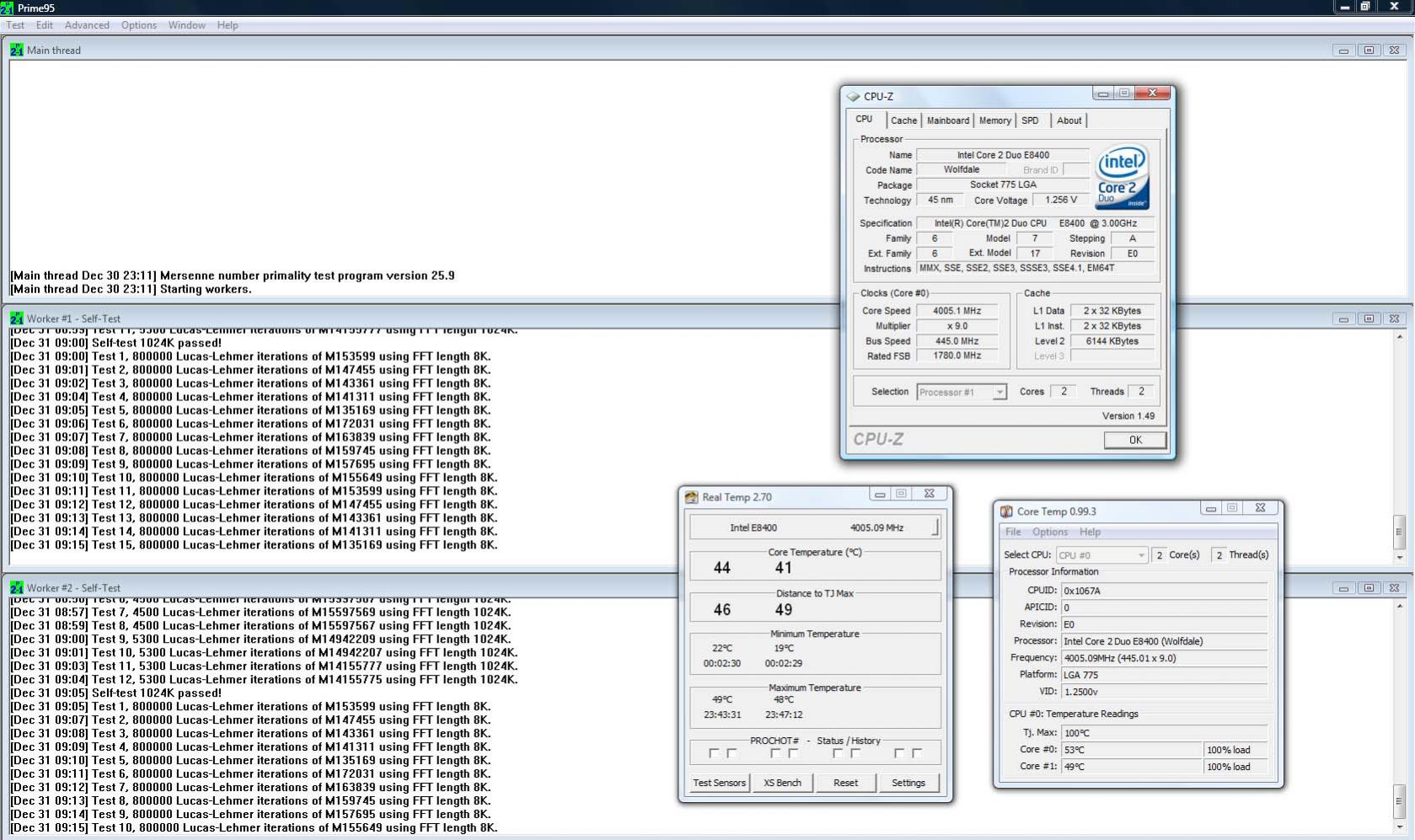Open the Test menu in Prime95
1415x840 pixels.
click(15, 25)
